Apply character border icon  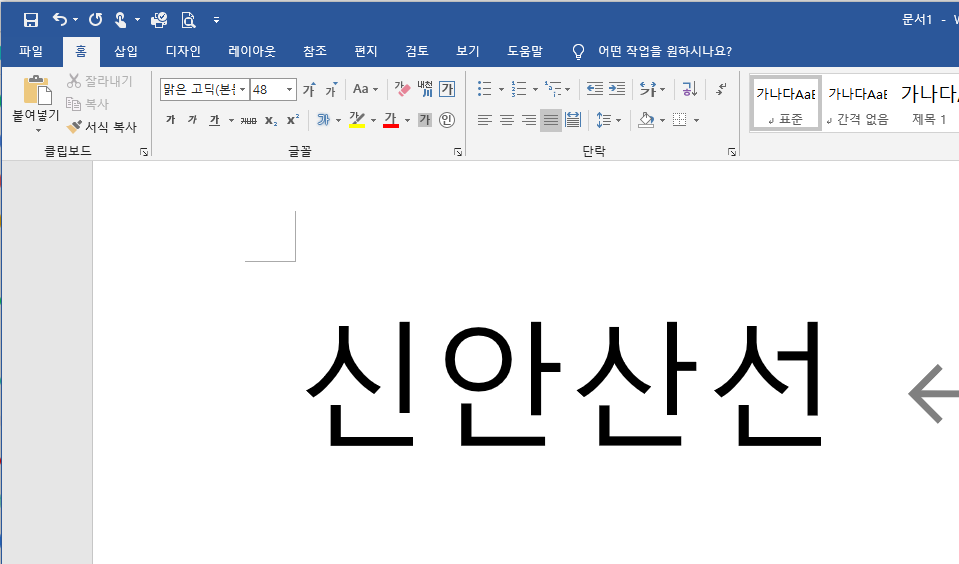coord(447,89)
